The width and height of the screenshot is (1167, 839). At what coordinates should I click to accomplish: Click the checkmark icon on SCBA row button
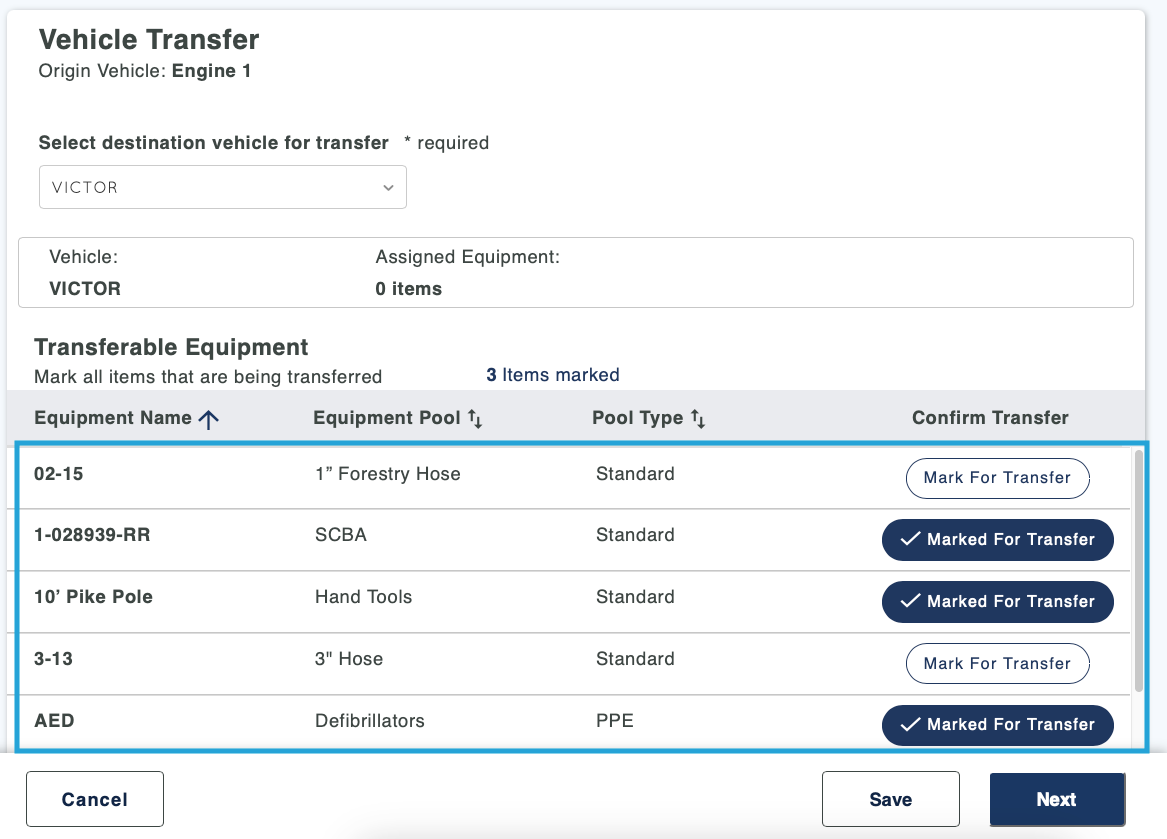910,539
